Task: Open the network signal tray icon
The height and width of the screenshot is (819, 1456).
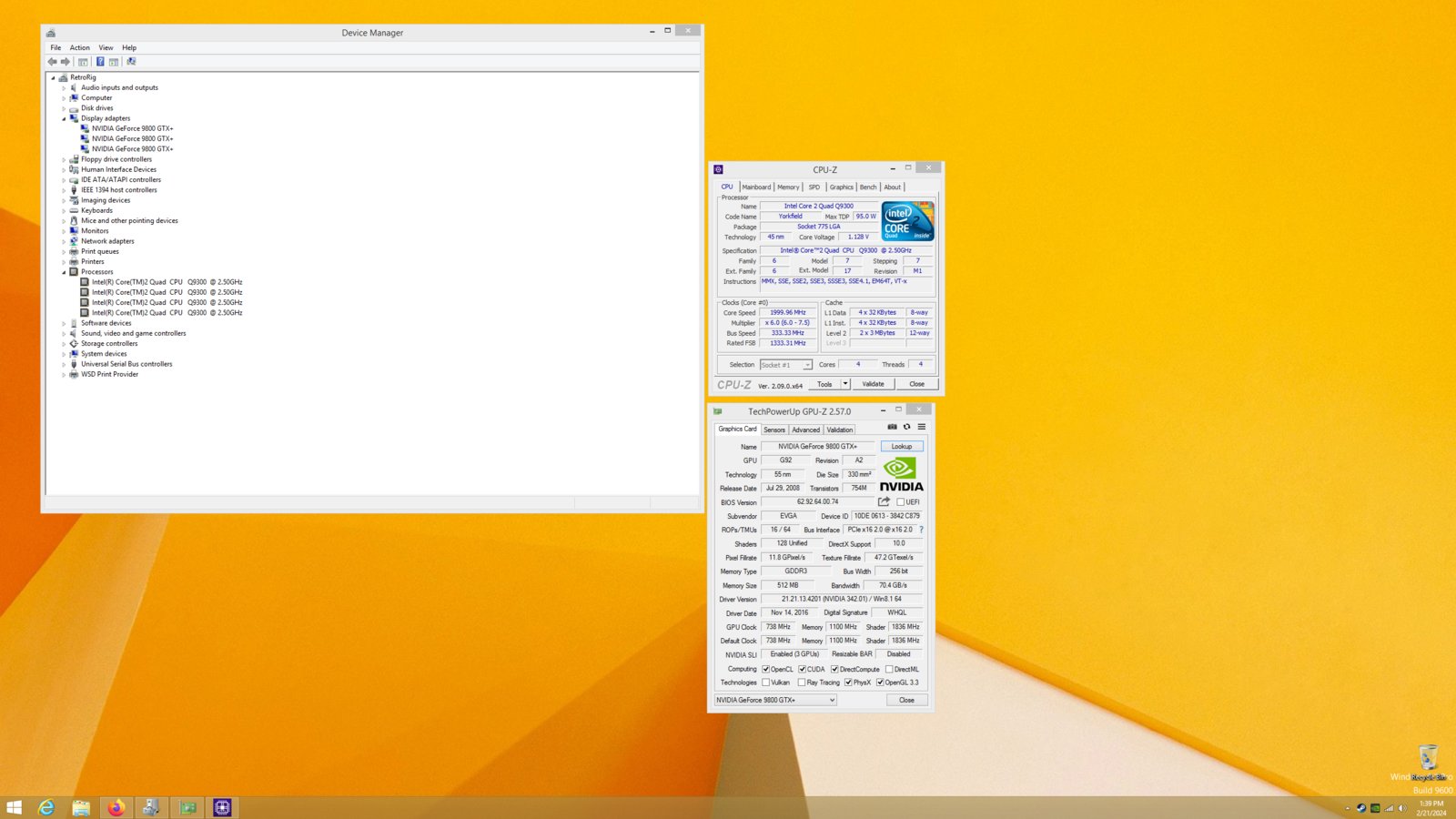Action: click(1389, 808)
